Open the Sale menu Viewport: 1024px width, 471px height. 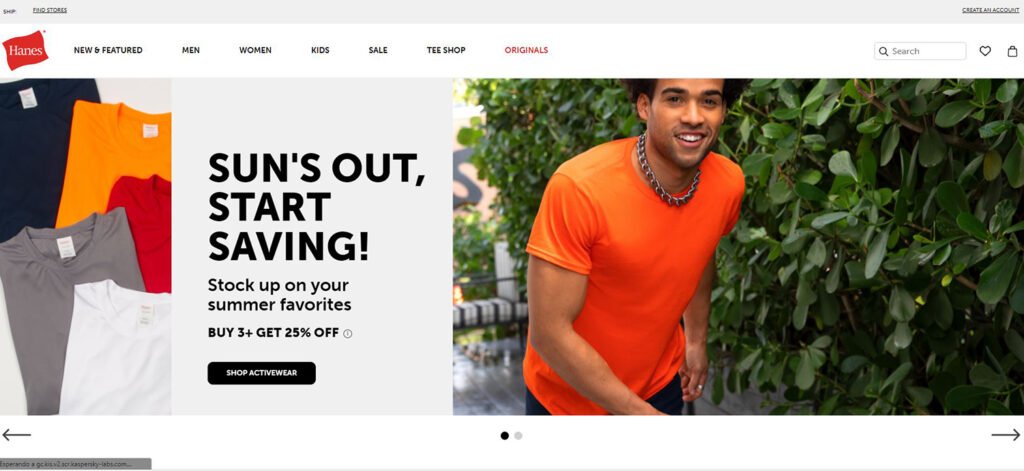point(377,50)
